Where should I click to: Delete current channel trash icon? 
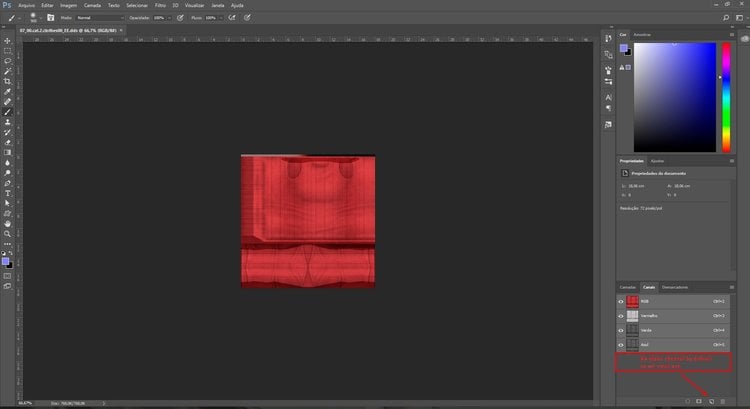(723, 401)
